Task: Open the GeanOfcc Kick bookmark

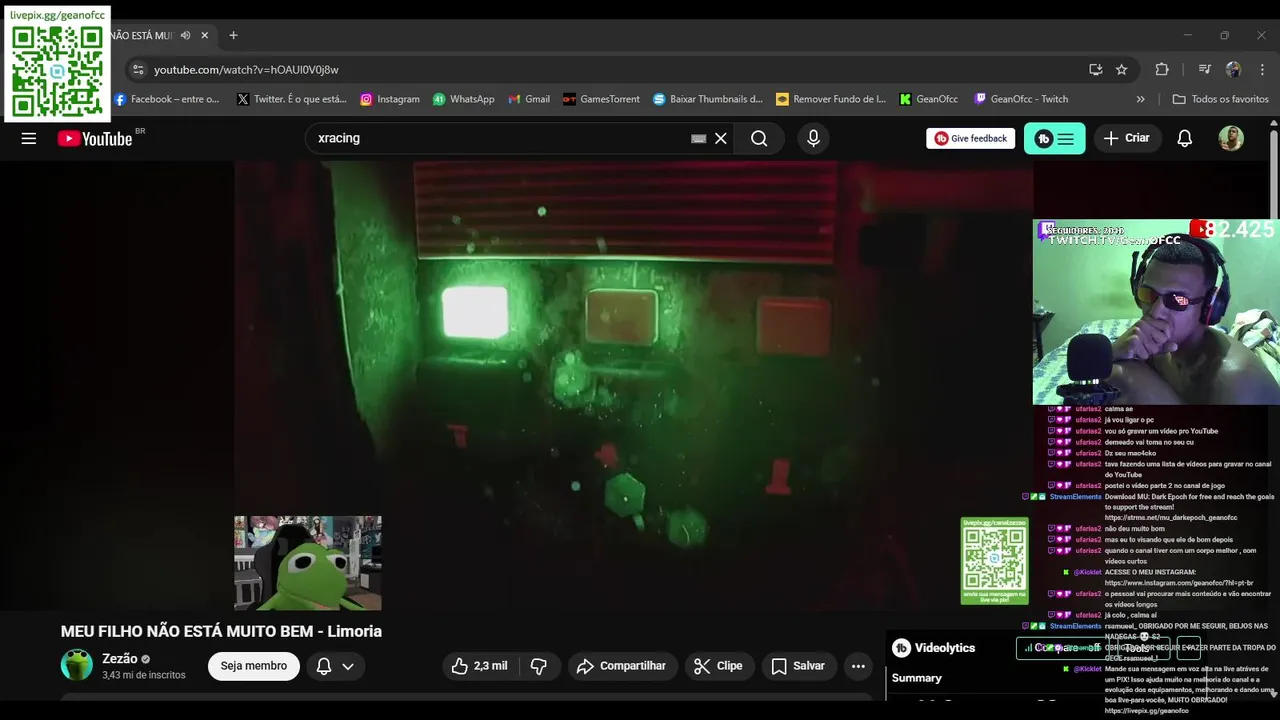Action: coord(928,99)
